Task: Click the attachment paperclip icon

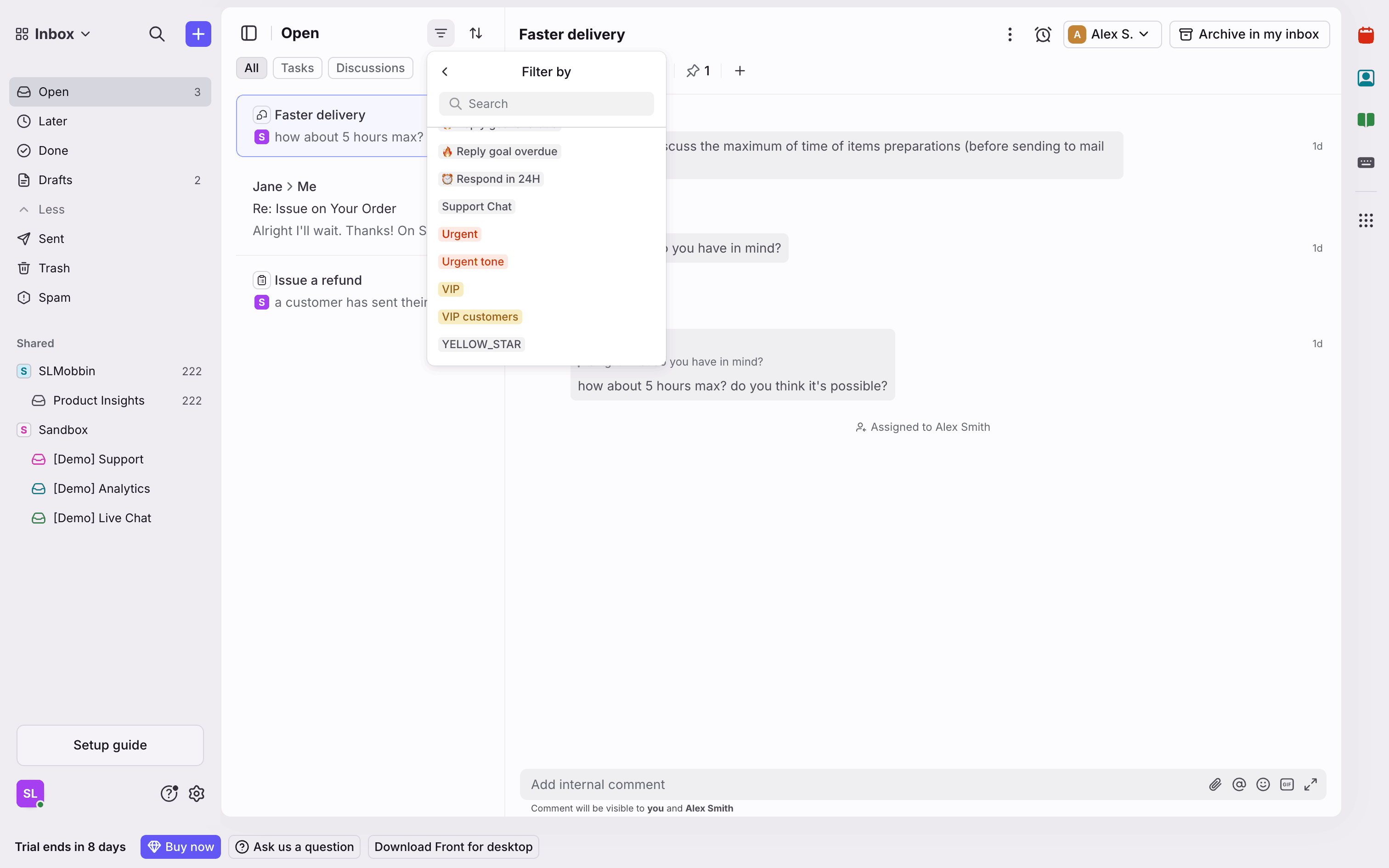Action: 1214,784
